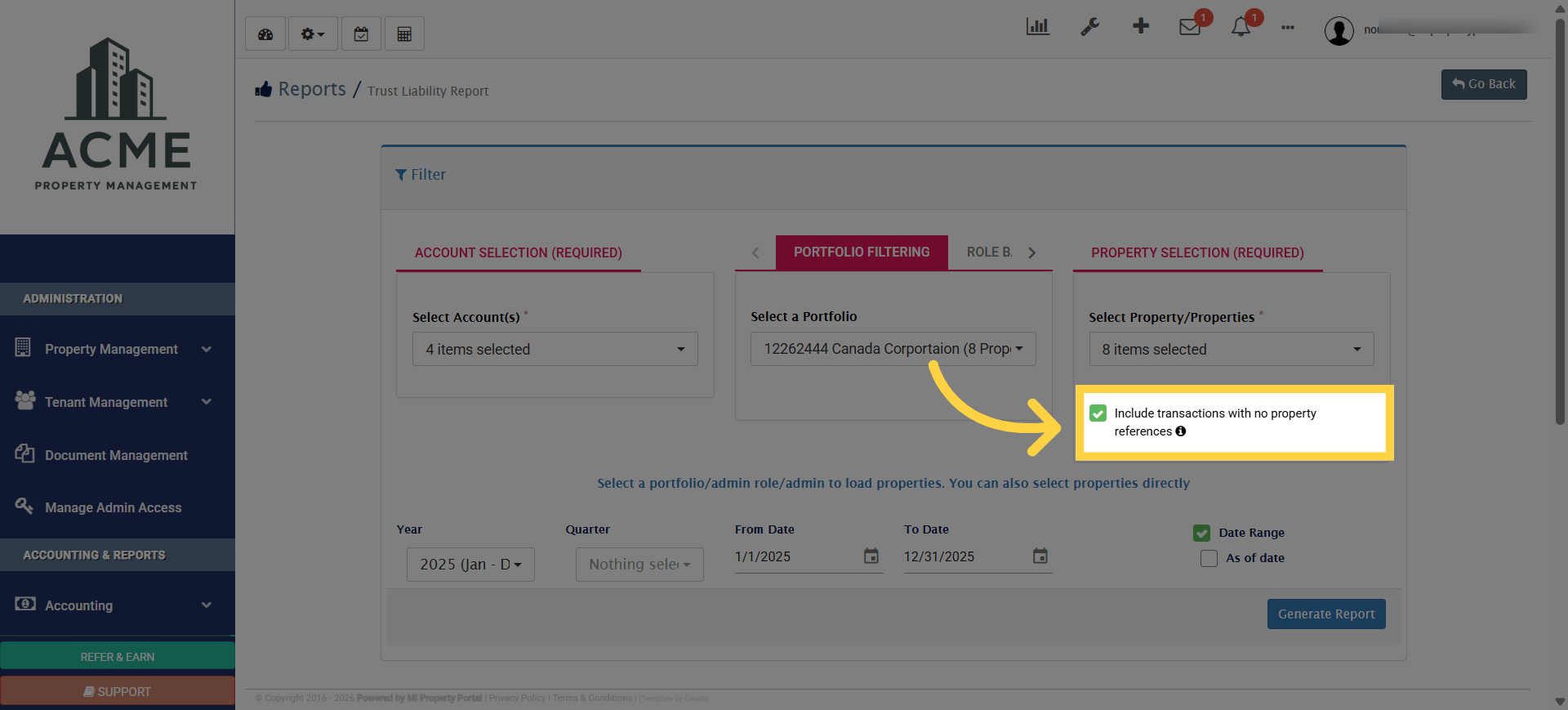Click the thumbs-up Reports icon
Image resolution: width=1568 pixels, height=710 pixels.
(x=263, y=89)
